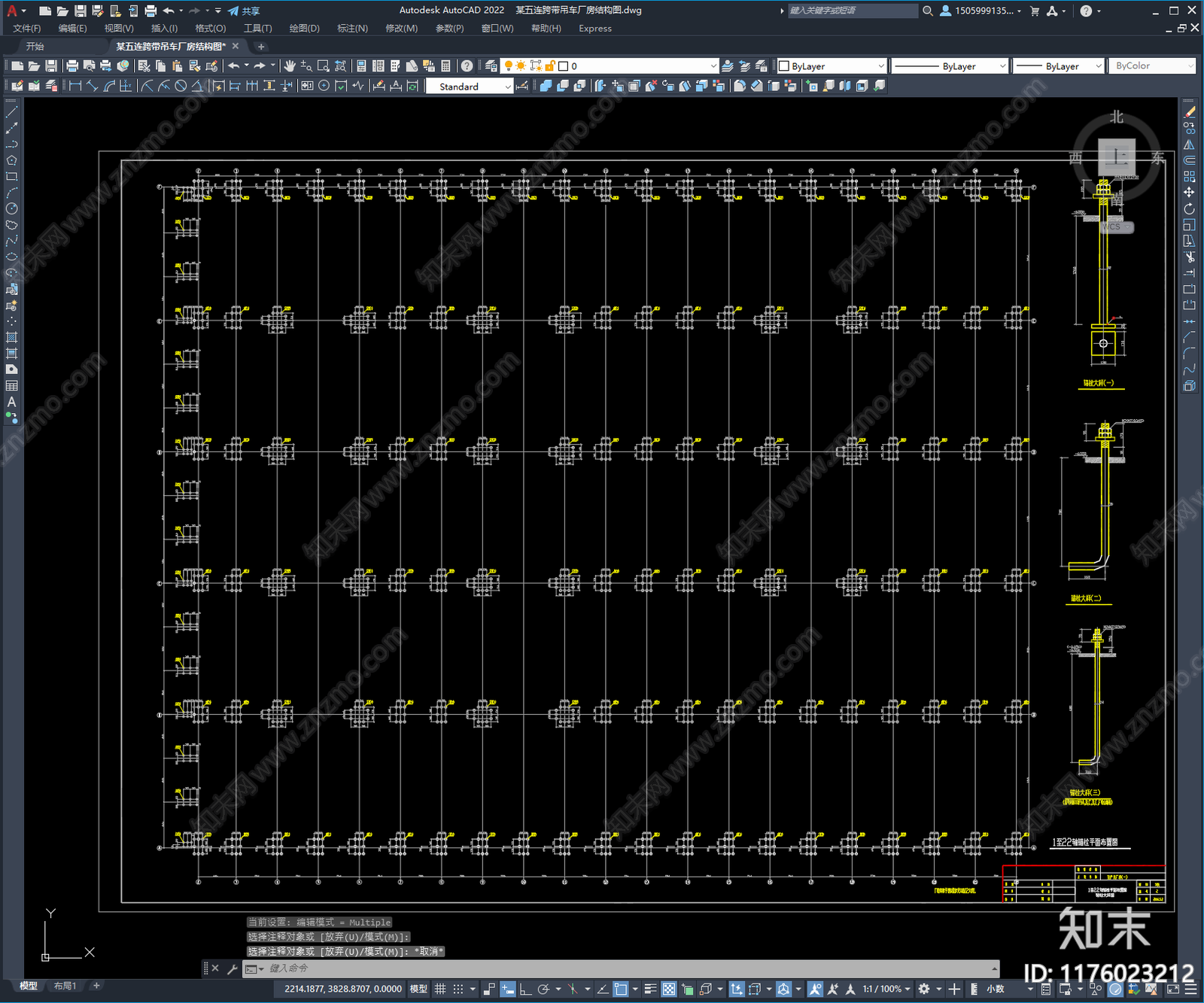Open the Hatch tool in left toolbar
The width and height of the screenshot is (1204, 1003).
coord(11,337)
